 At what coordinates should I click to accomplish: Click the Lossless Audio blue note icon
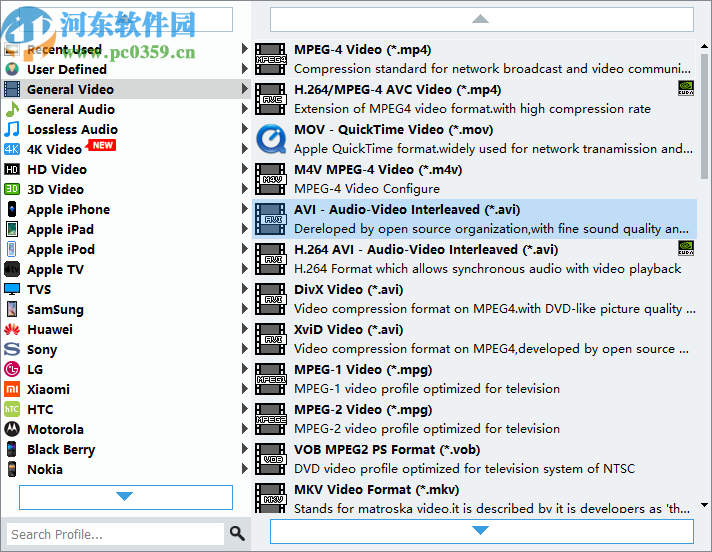(12, 129)
